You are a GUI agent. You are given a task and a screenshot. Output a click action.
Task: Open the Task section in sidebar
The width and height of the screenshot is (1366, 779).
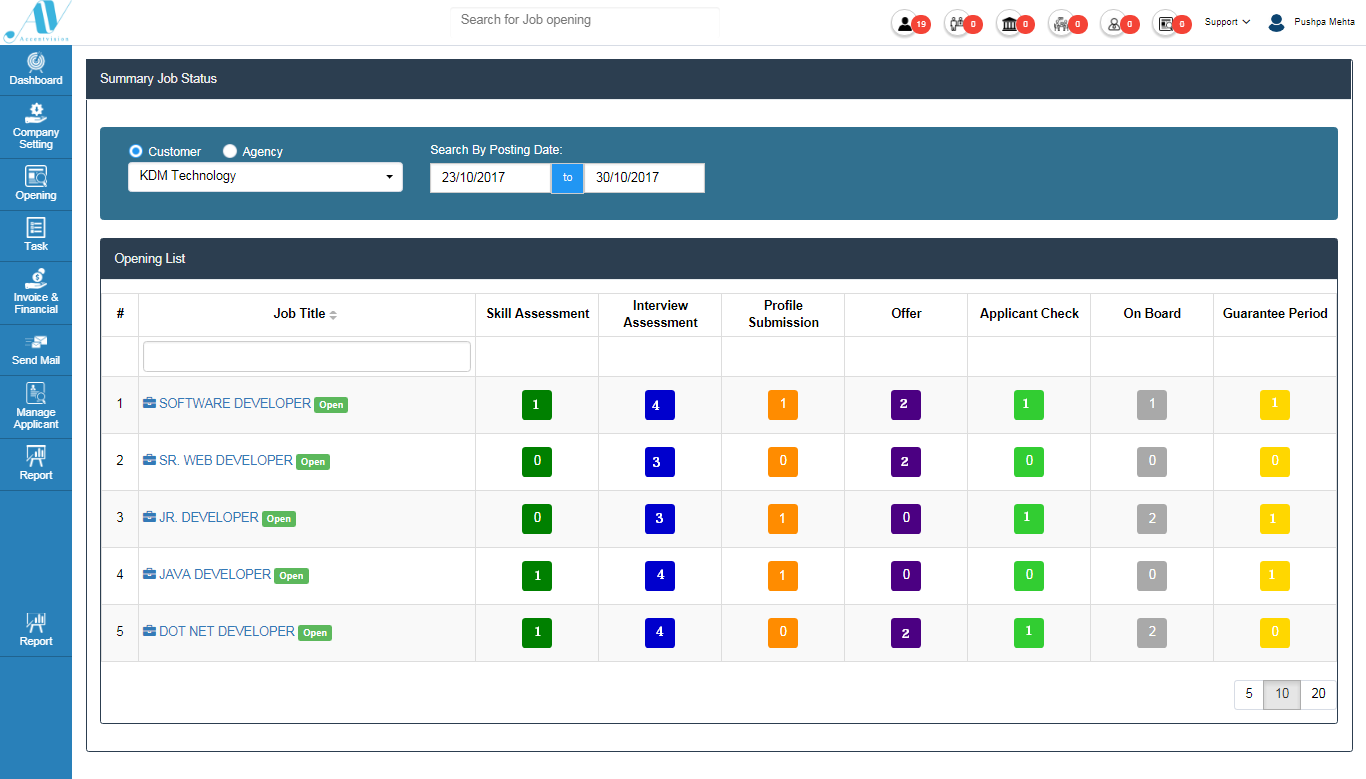(x=36, y=235)
